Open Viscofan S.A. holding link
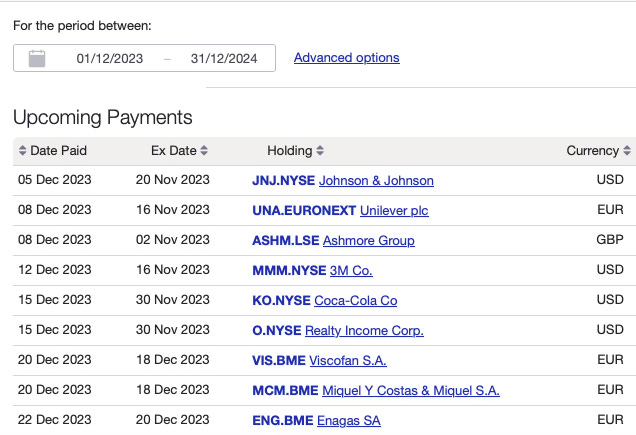This screenshot has height=435, width=636. (348, 361)
